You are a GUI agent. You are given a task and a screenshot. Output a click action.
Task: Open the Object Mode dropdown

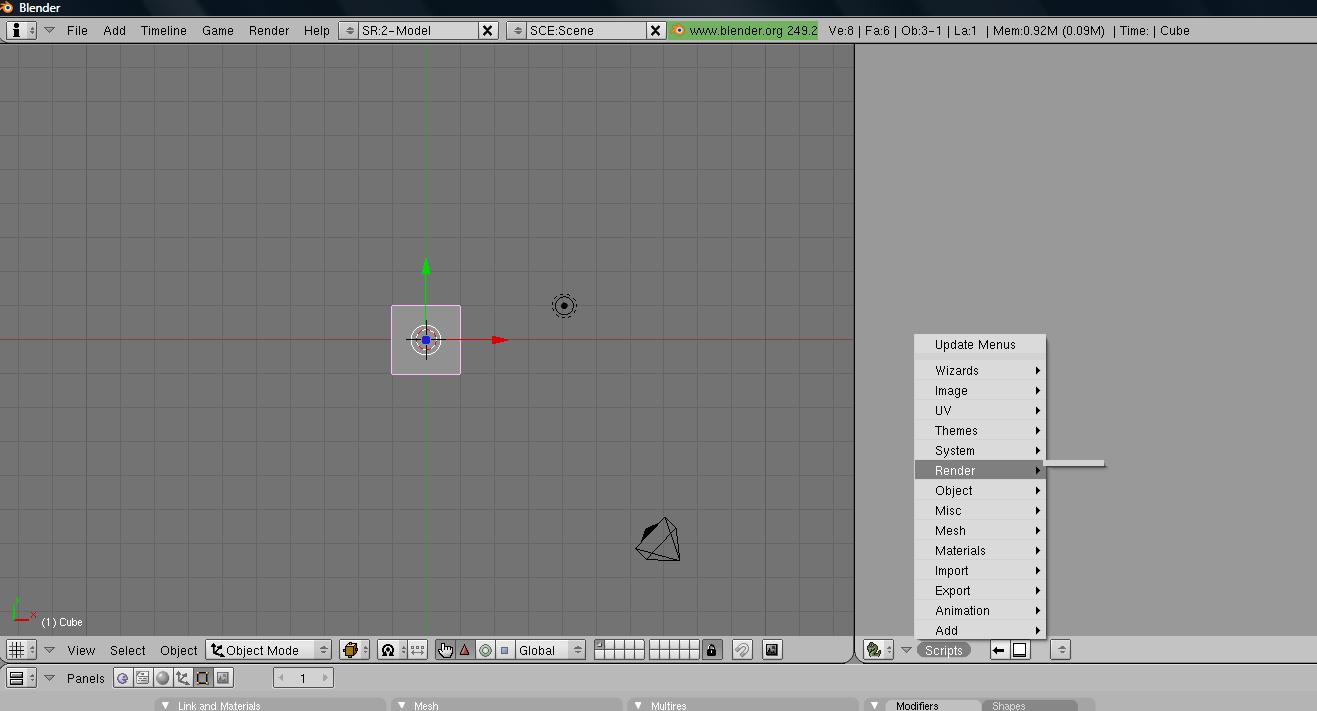(x=268, y=650)
